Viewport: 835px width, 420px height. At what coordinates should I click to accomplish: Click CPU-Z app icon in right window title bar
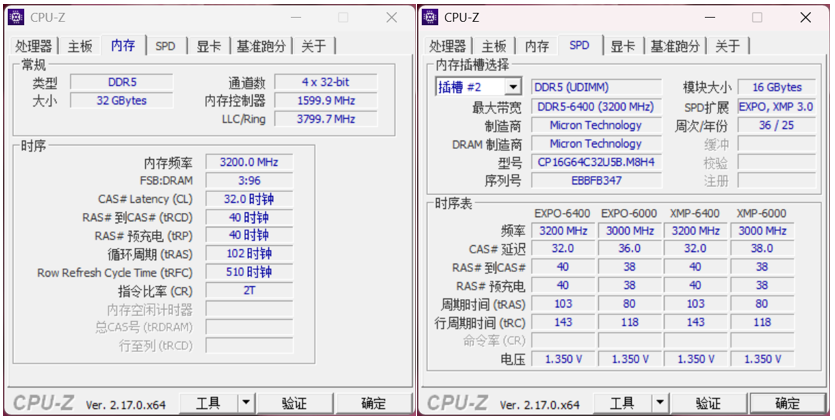430,17
